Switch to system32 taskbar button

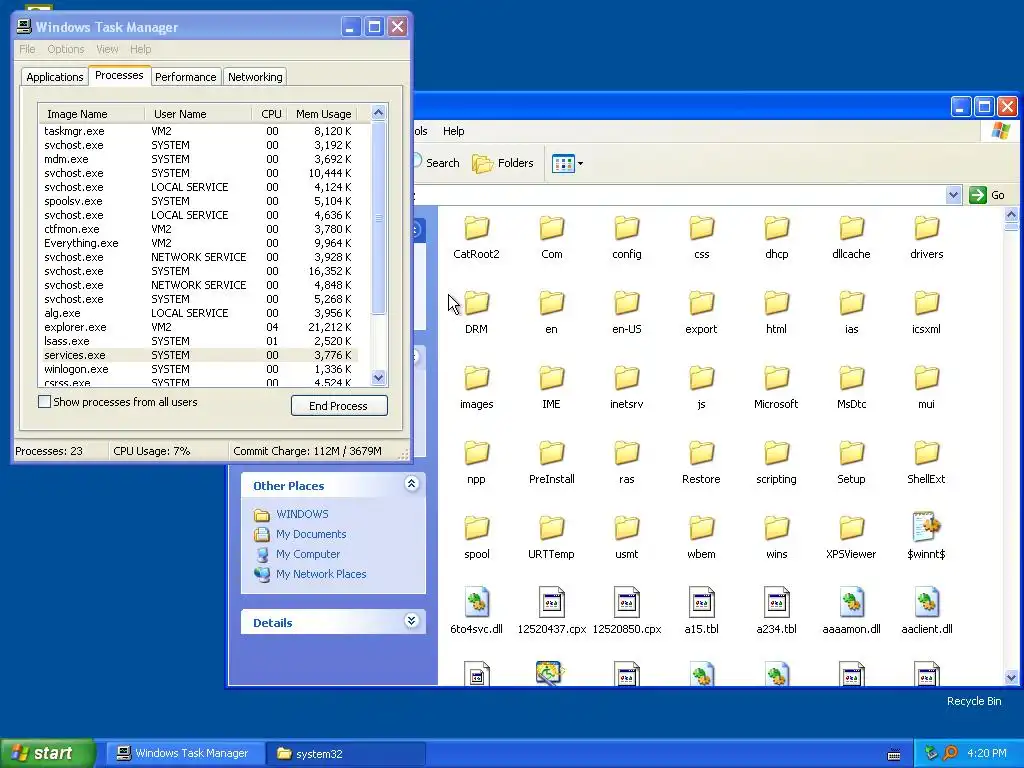point(346,754)
